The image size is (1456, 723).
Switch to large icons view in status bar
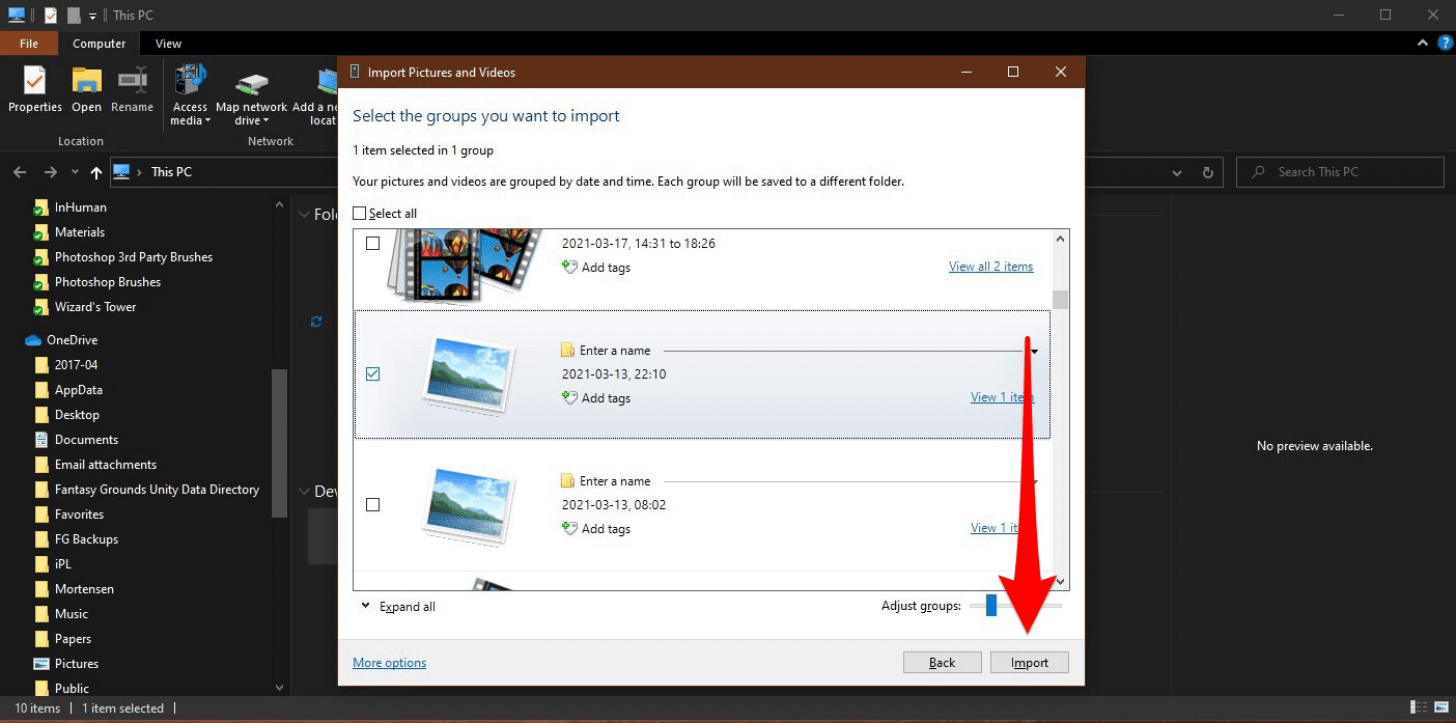[x=1440, y=708]
